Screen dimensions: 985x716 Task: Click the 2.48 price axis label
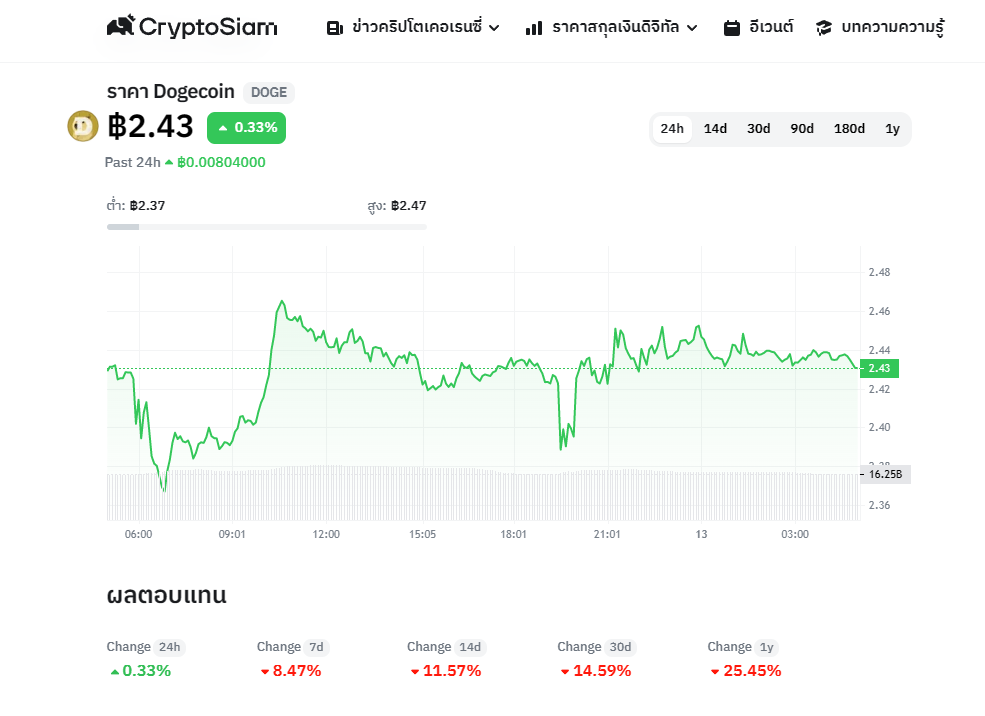[x=879, y=273]
